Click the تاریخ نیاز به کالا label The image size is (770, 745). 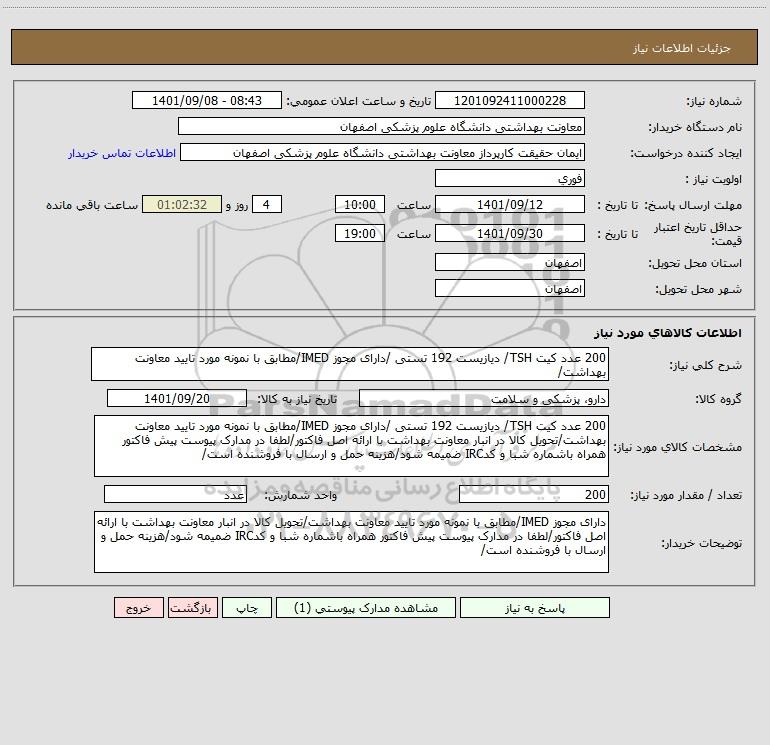[x=298, y=399]
